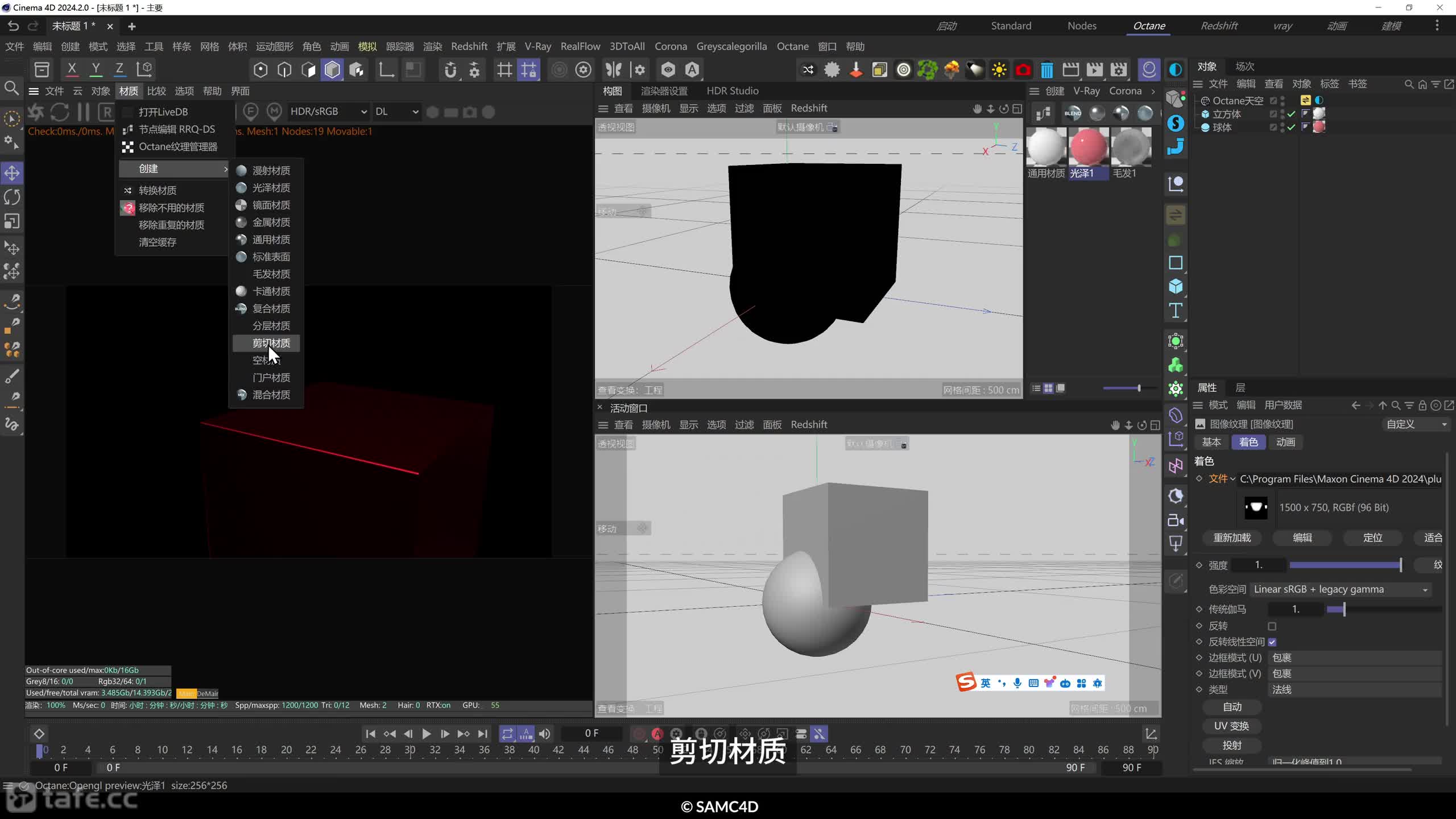Switch to Redshift layout tab
The height and width of the screenshot is (819, 1456).
click(x=1219, y=26)
